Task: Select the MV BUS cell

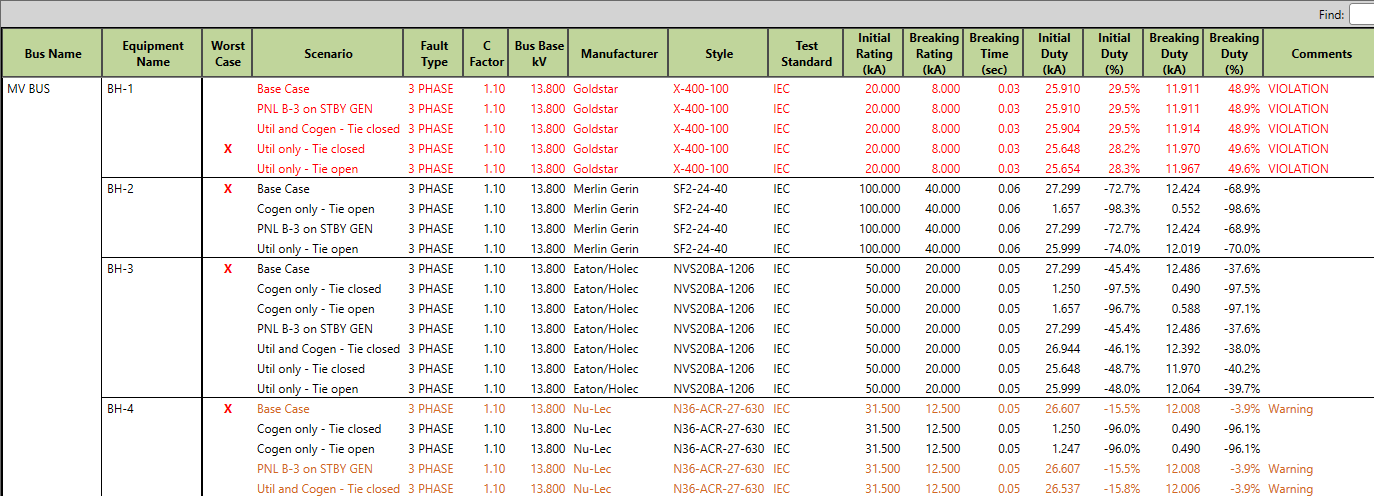Action: [x=29, y=89]
